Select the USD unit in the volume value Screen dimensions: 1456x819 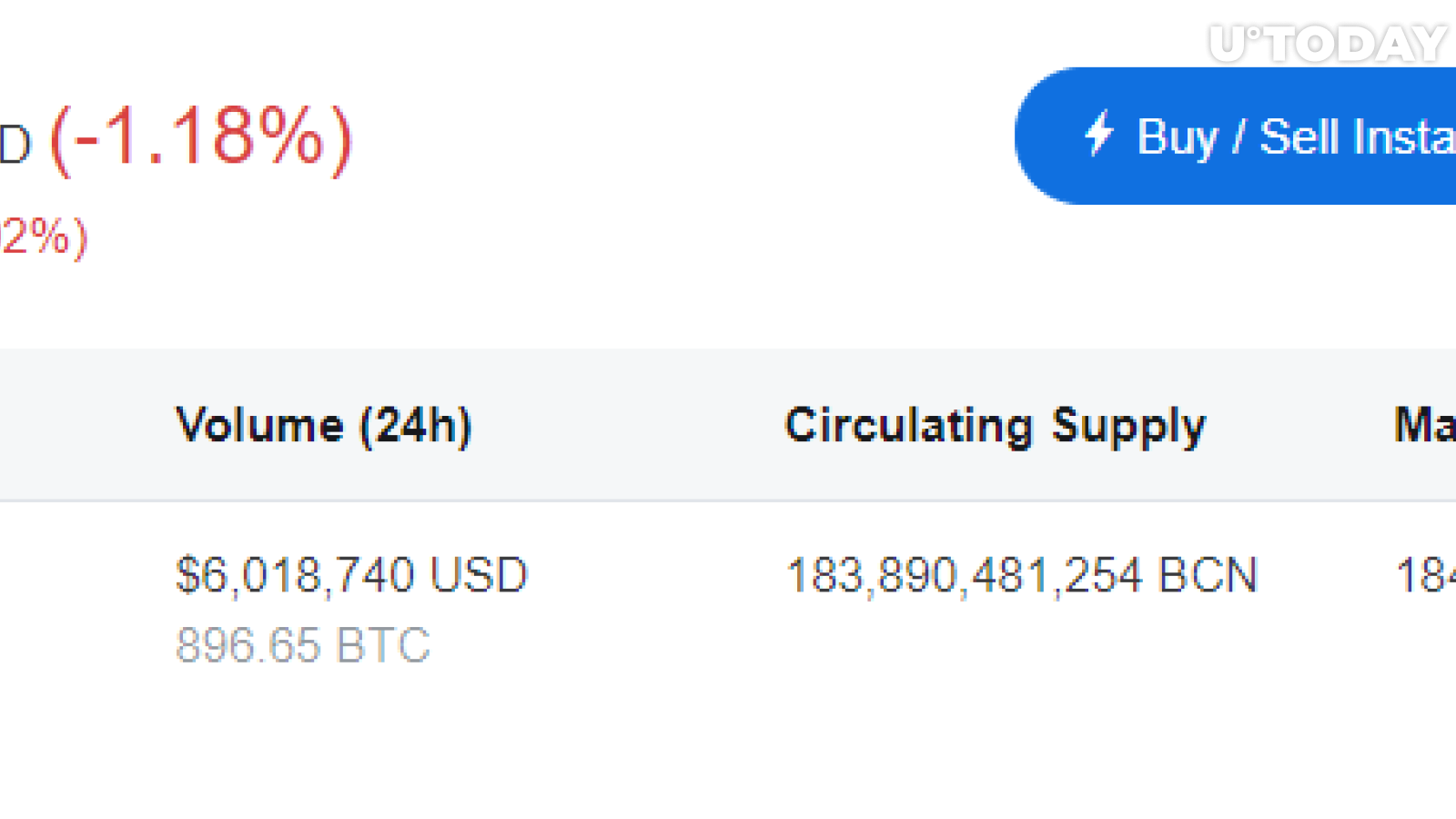point(479,575)
